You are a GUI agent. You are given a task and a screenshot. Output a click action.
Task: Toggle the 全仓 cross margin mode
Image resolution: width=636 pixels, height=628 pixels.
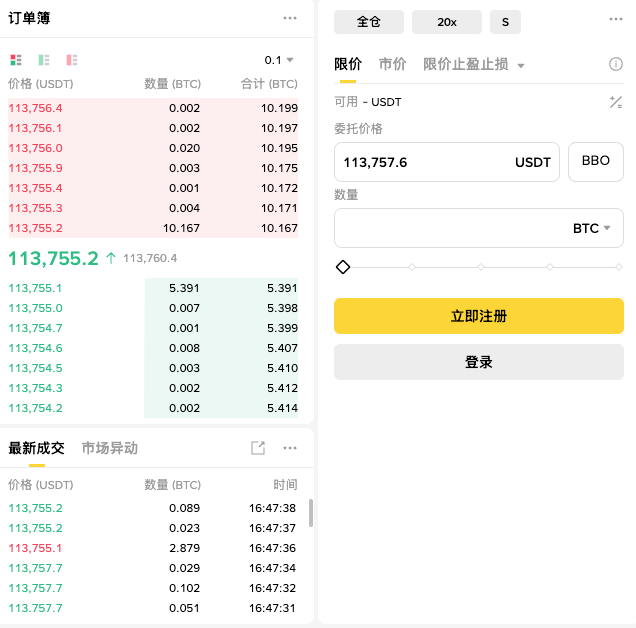[x=369, y=22]
